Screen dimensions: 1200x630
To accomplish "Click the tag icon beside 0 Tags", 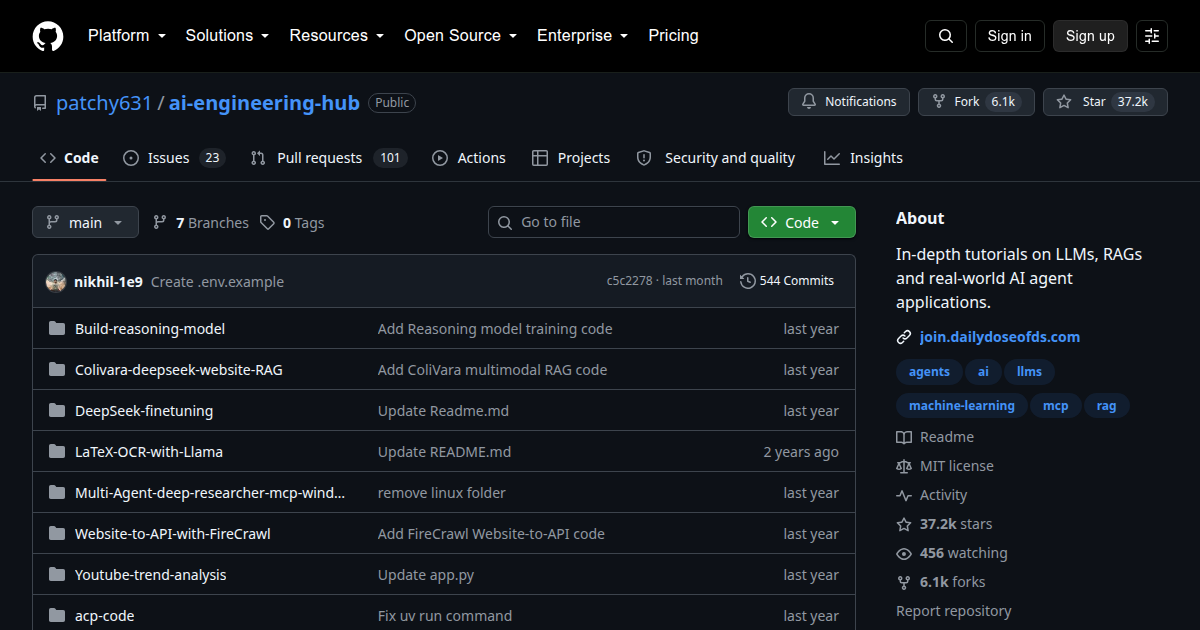I will coord(267,223).
